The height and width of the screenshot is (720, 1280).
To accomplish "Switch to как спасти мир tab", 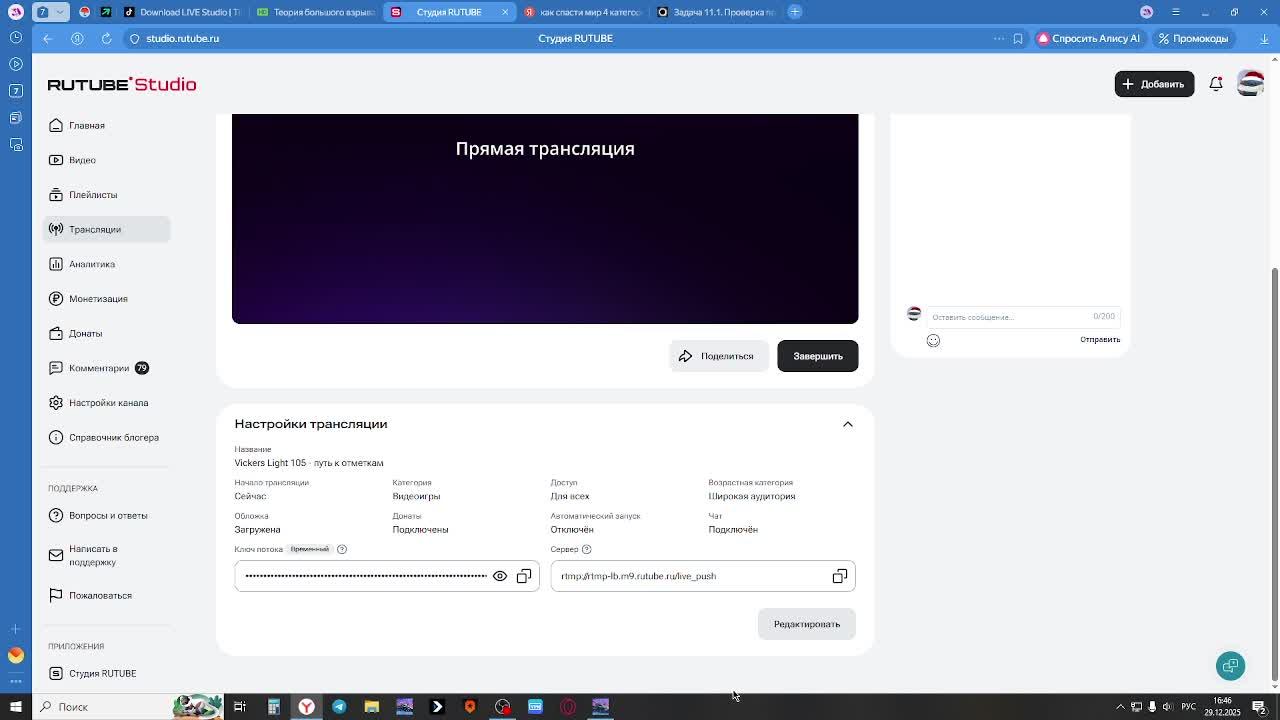I will 582,12.
